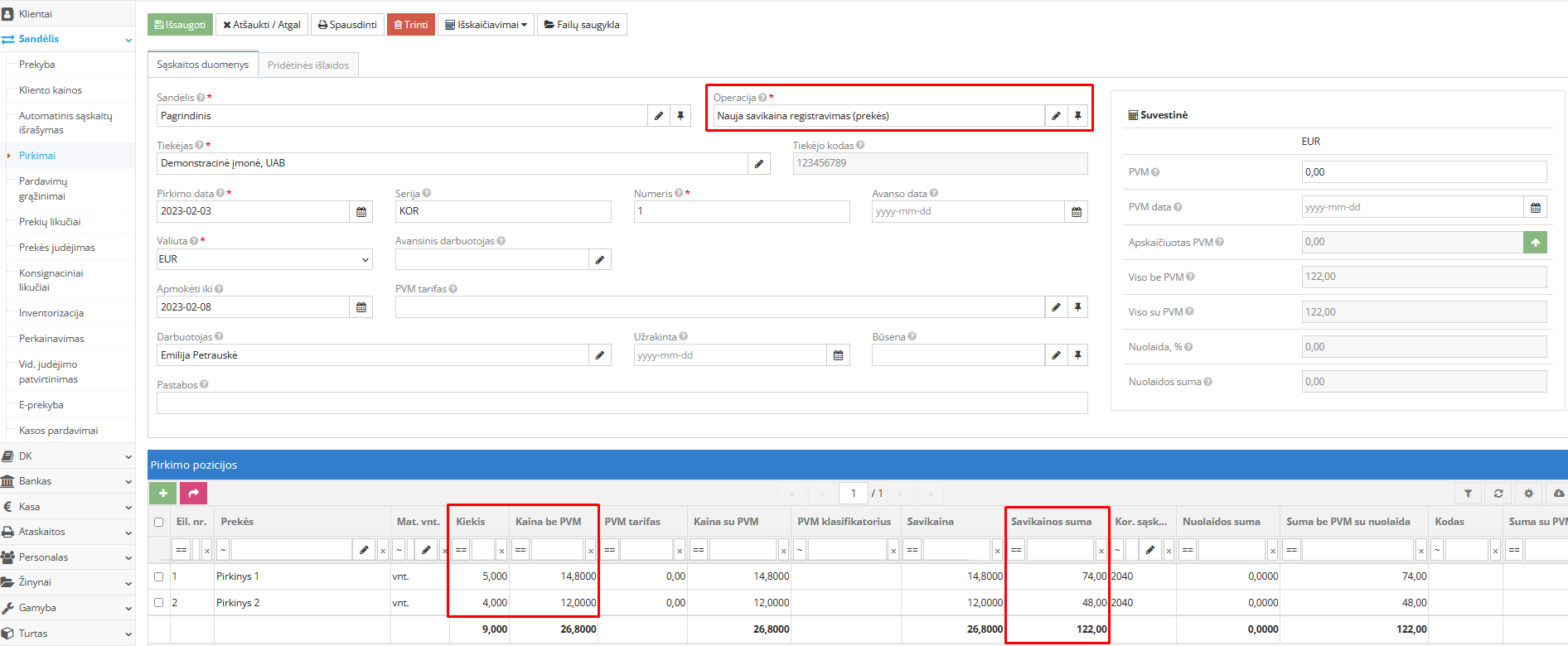The image size is (1568, 646).
Task: Open the Pirkimo data calendar picker
Action: click(x=361, y=212)
